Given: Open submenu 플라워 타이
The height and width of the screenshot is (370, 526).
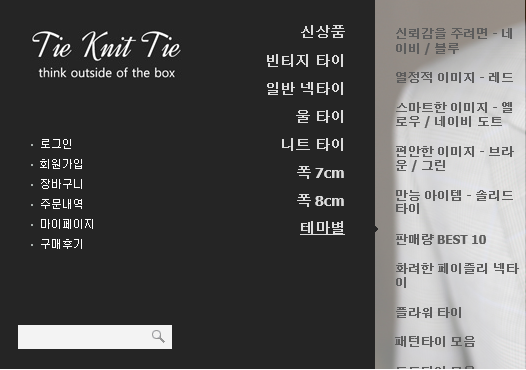Looking at the screenshot, I should [x=428, y=313].
